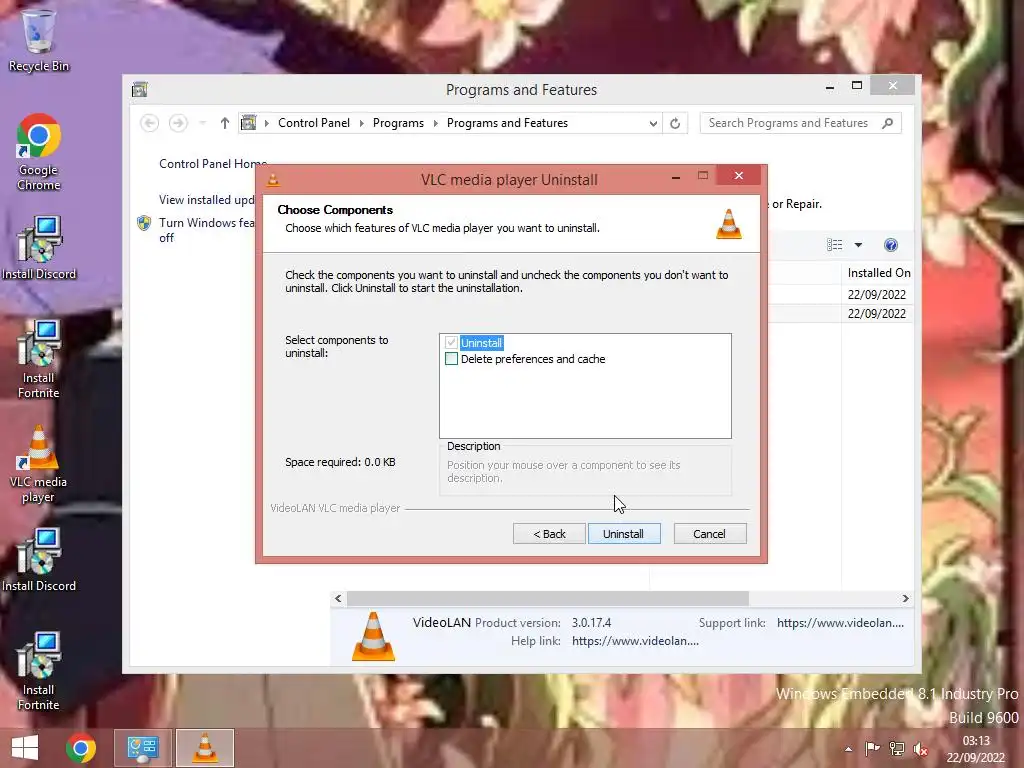Click the Programs and Features window icon

pyautogui.click(x=140, y=89)
